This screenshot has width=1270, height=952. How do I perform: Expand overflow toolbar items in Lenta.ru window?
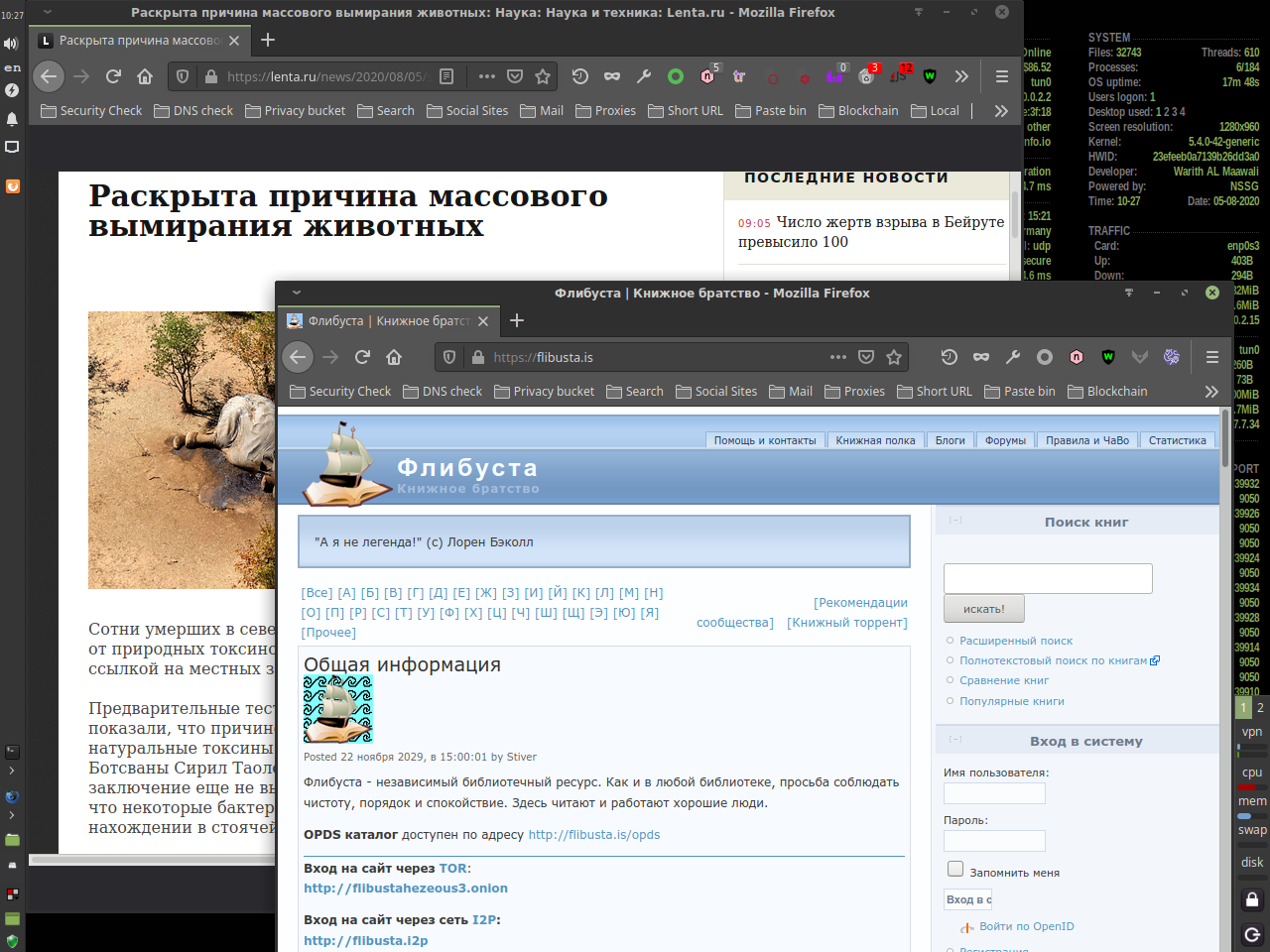click(x=961, y=76)
